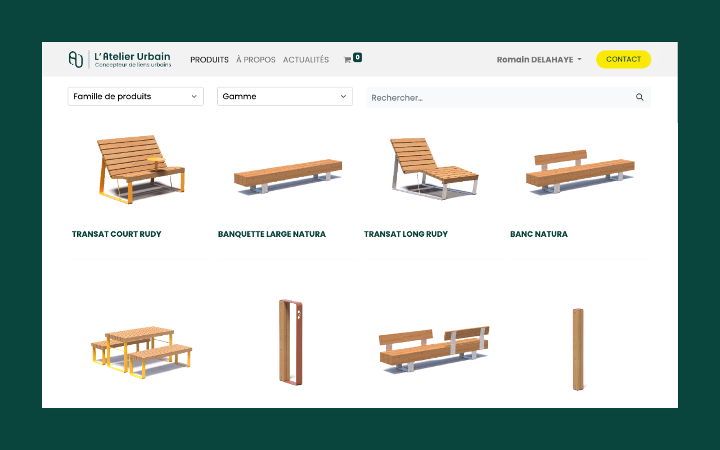
Task: Focus the Rechercher search field
Action: (508, 97)
